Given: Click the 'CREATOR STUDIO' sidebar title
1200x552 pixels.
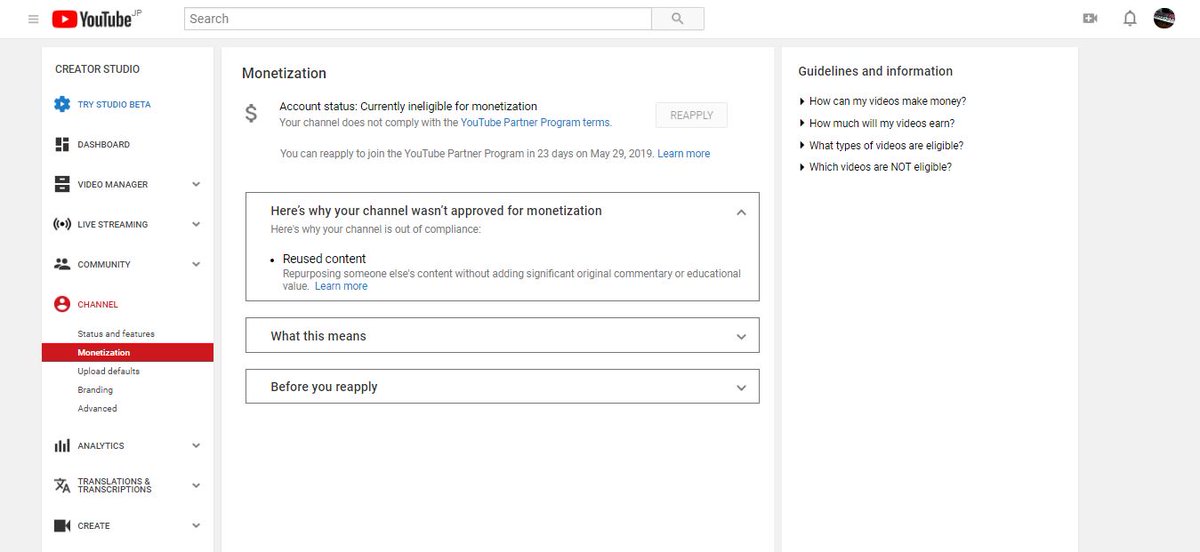Looking at the screenshot, I should (97, 69).
